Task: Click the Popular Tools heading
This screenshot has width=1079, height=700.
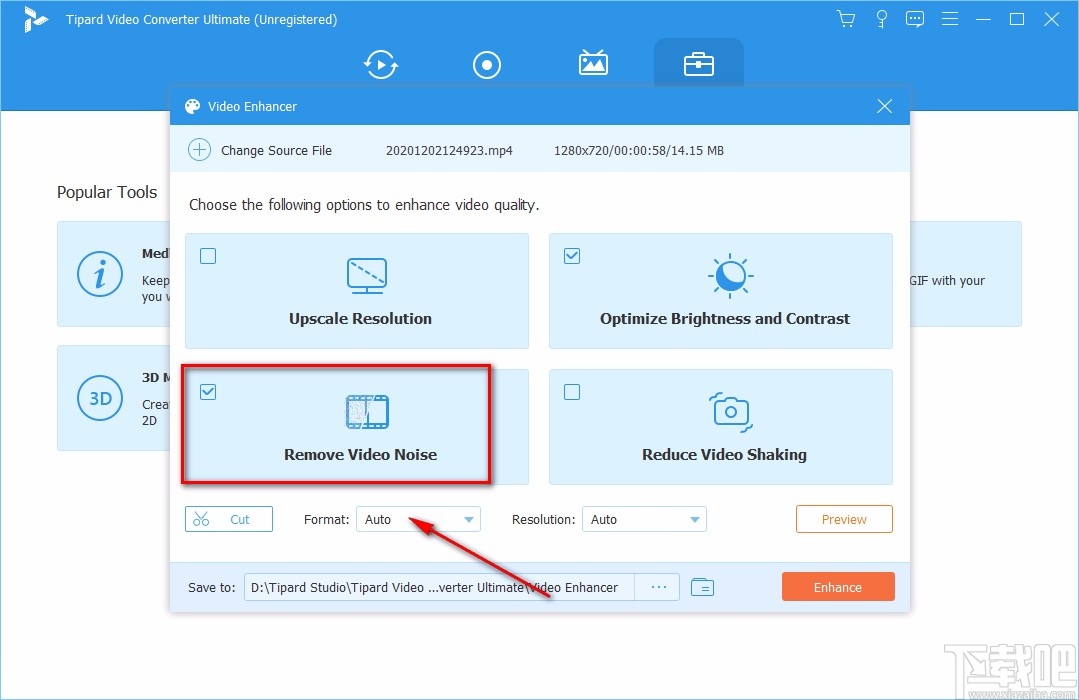Action: click(x=107, y=192)
